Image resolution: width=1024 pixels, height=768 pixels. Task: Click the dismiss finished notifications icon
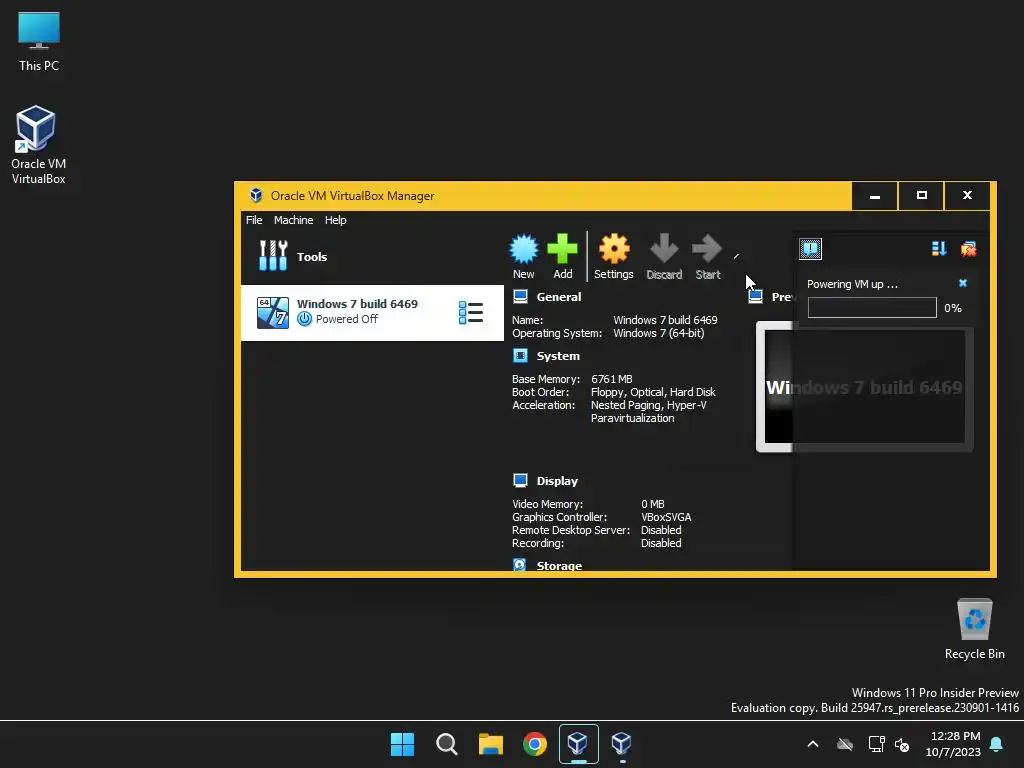pyautogui.click(x=968, y=249)
